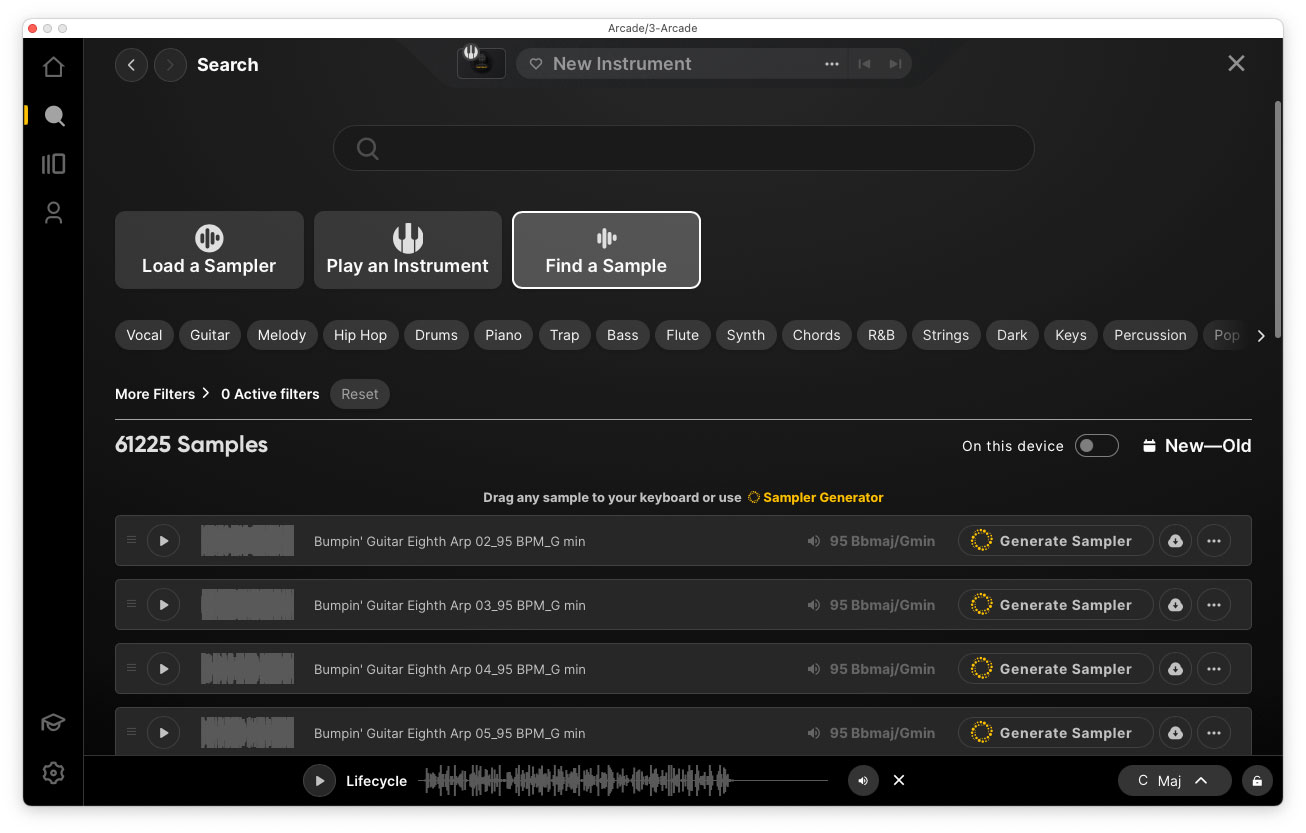Filter by the Guitar tag

(x=210, y=335)
